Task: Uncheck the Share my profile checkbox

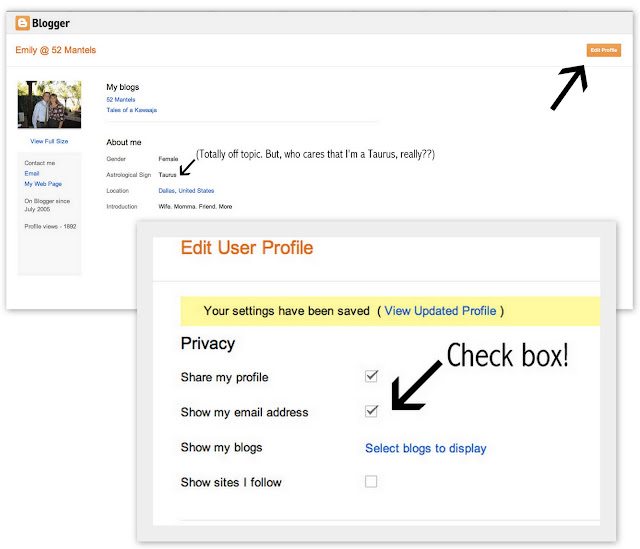Action: coord(371,376)
